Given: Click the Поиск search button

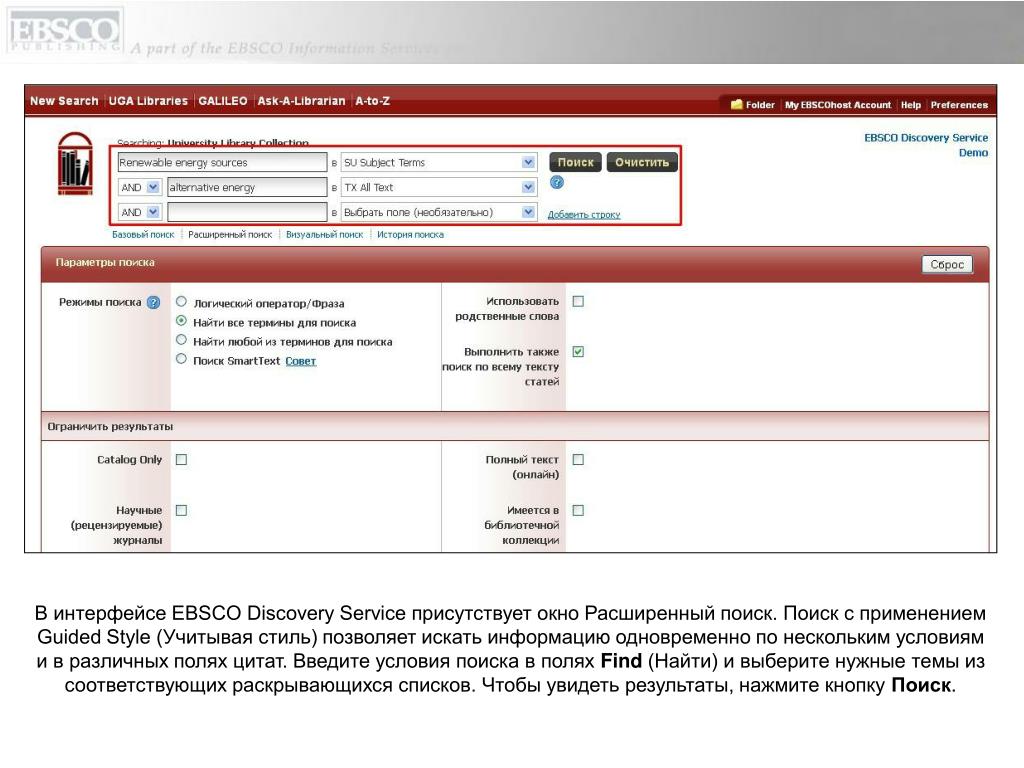Looking at the screenshot, I should point(575,162).
